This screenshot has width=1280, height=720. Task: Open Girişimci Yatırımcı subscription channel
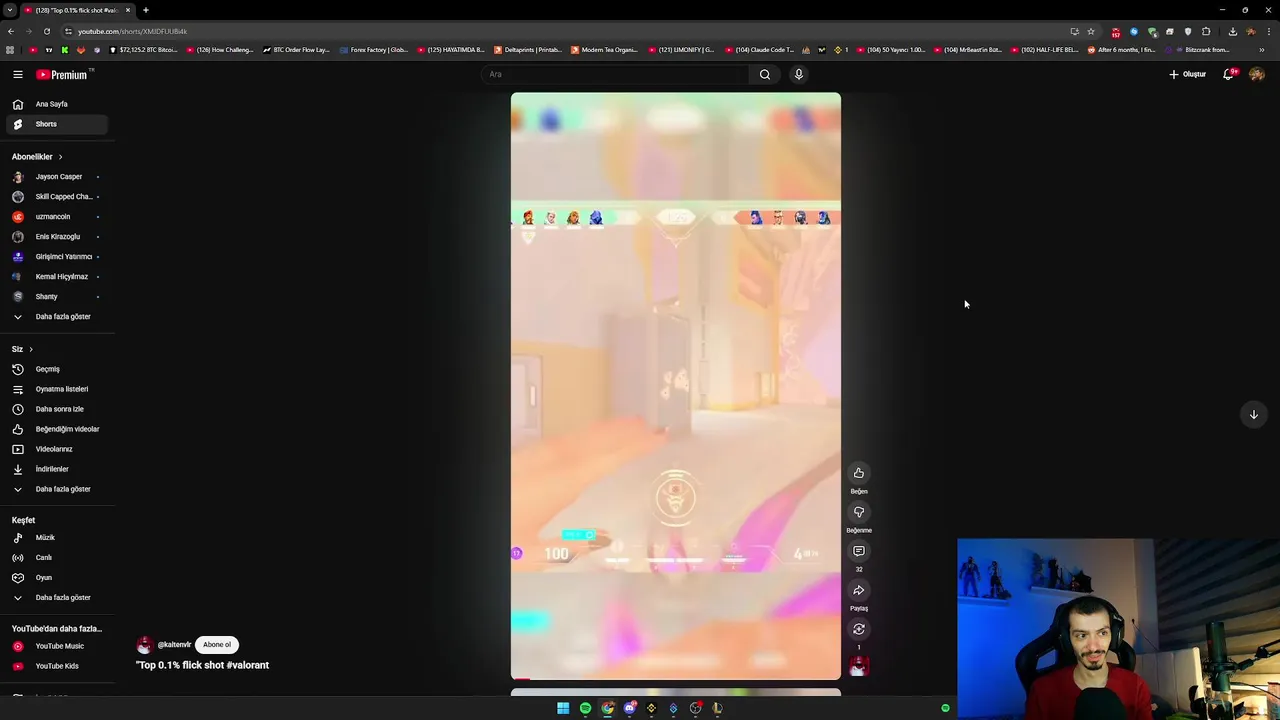pos(59,257)
